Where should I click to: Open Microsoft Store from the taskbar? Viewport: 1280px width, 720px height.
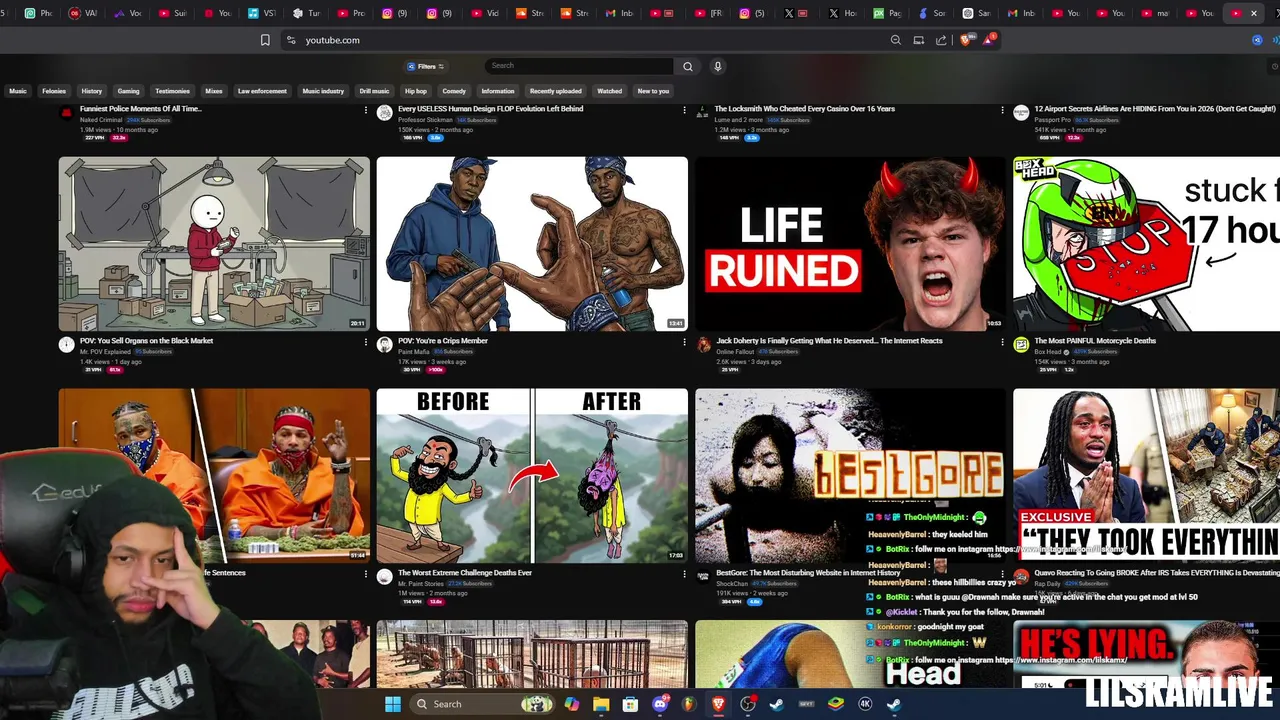point(630,704)
